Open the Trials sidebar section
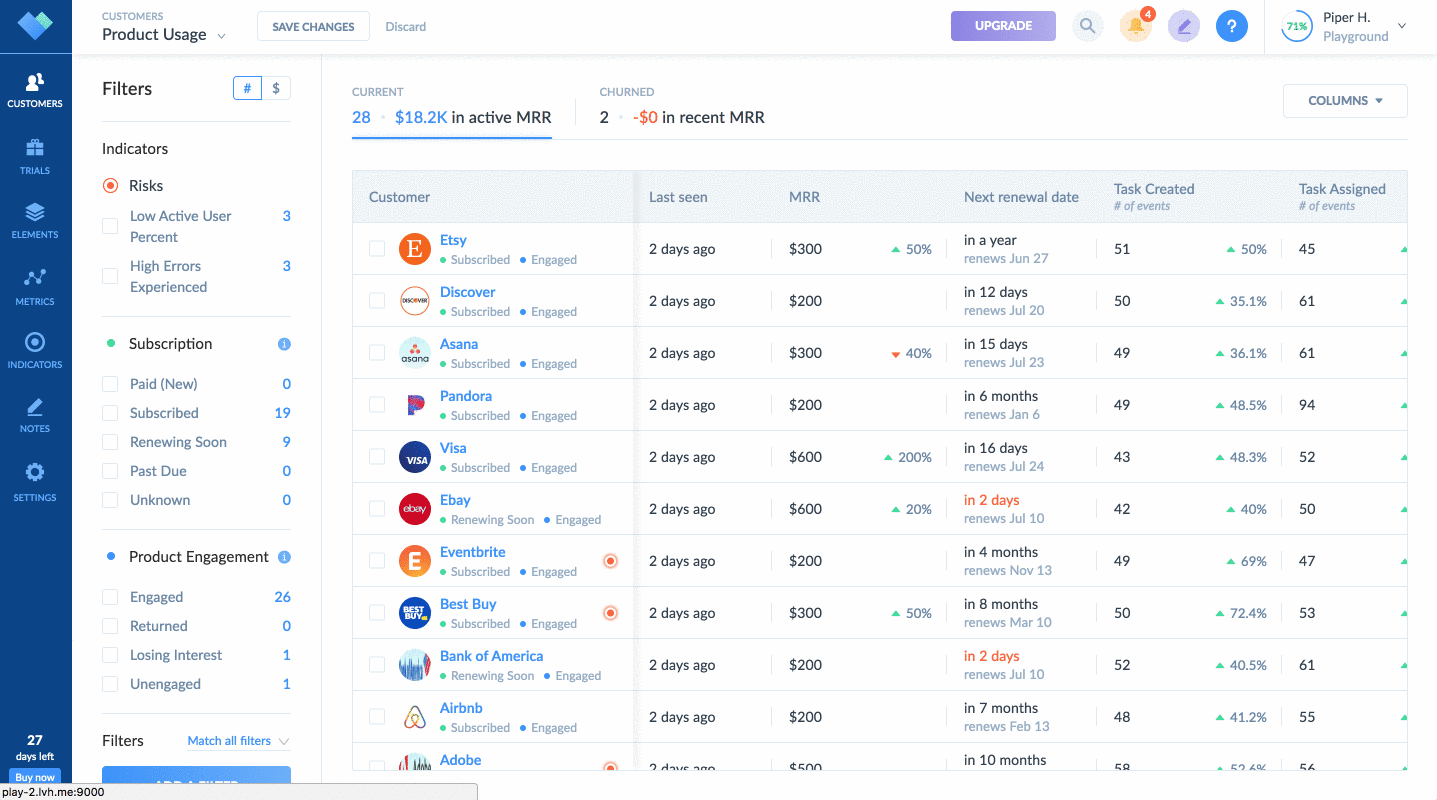1437x800 pixels. click(x=35, y=156)
